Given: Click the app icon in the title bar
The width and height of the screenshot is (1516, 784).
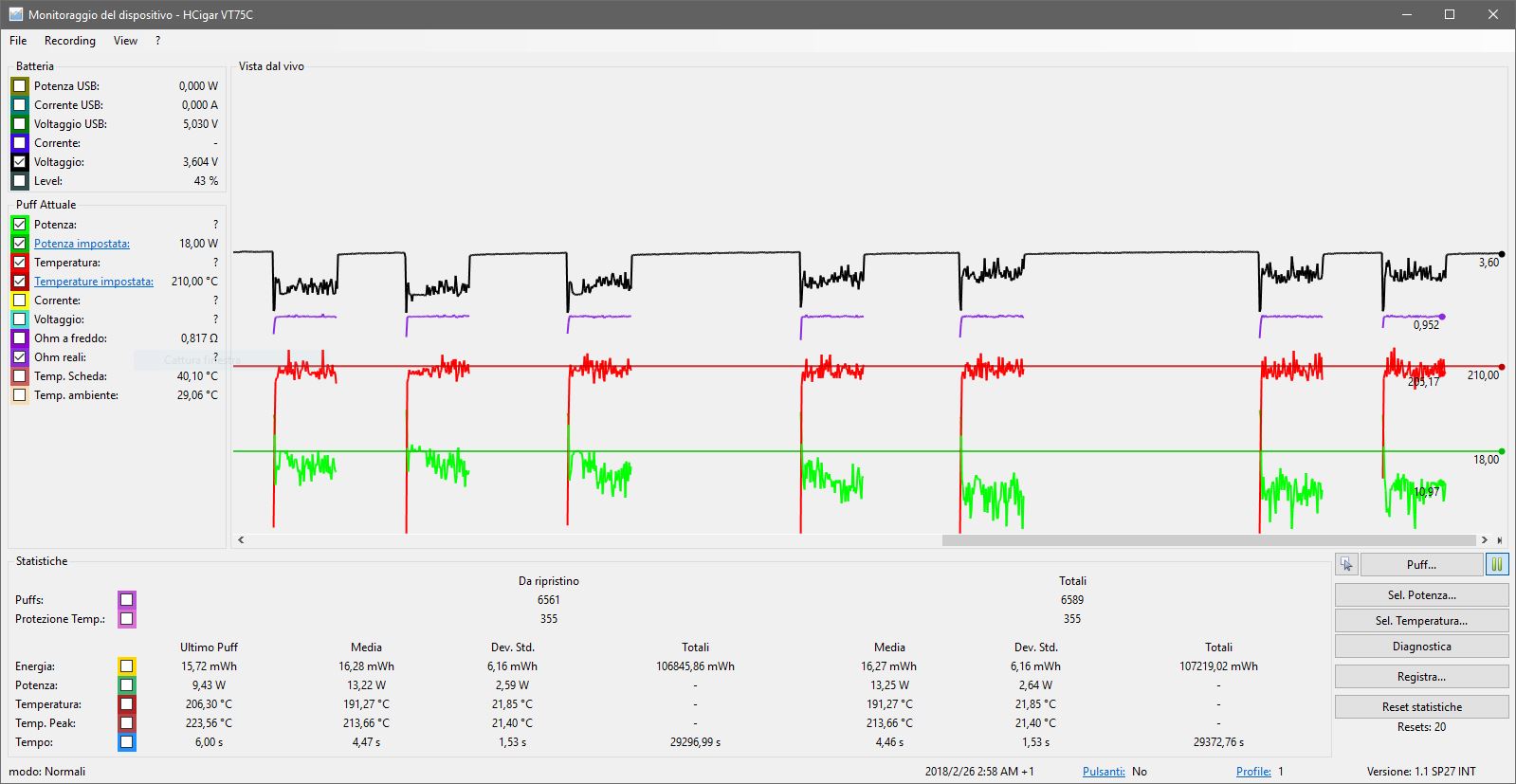Looking at the screenshot, I should click(15, 15).
